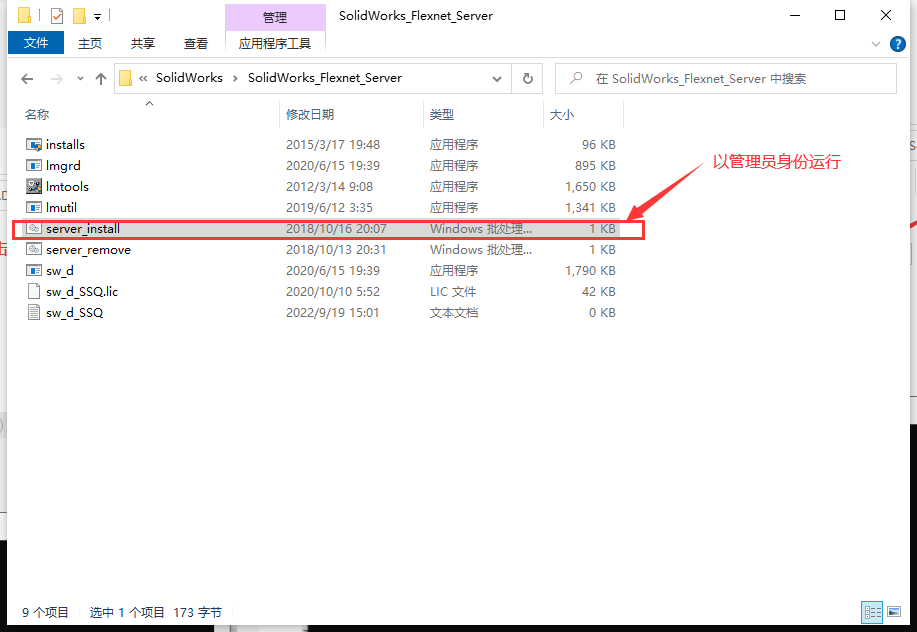Sort files by 大小 column
Screen dimensions: 917x632
coord(562,115)
